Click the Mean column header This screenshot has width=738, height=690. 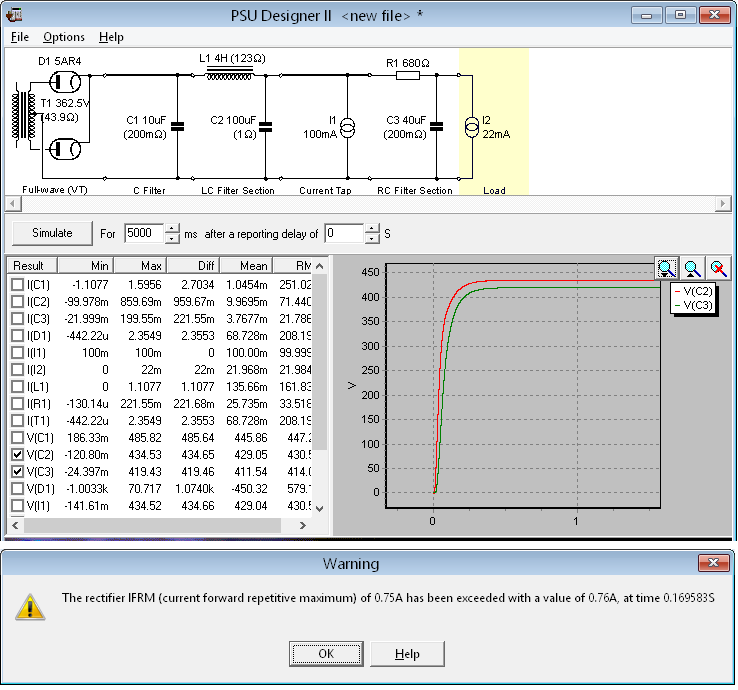[247, 265]
